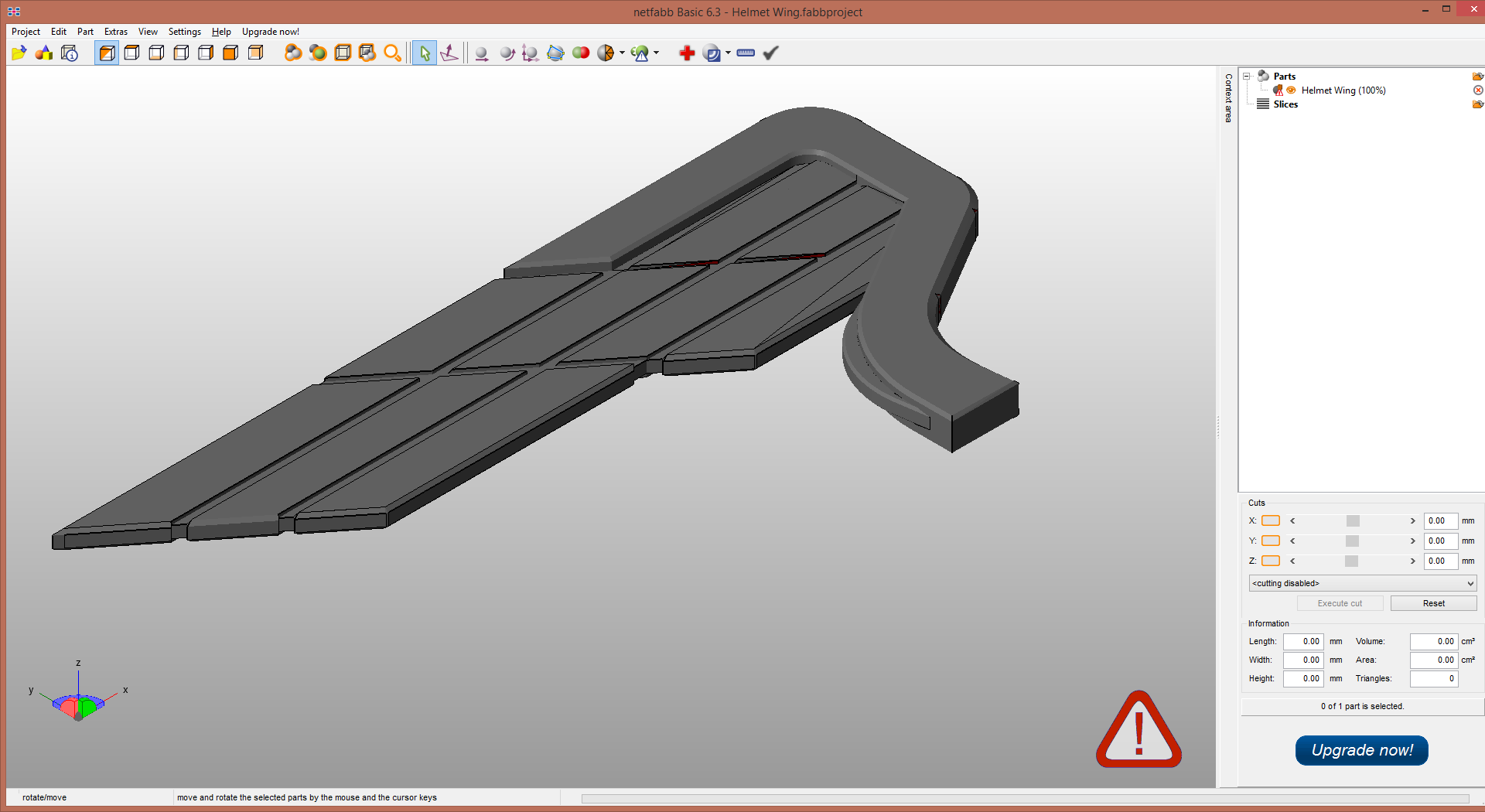Image resolution: width=1485 pixels, height=812 pixels.
Task: Click the blue Upgrade now! button
Action: (1361, 750)
